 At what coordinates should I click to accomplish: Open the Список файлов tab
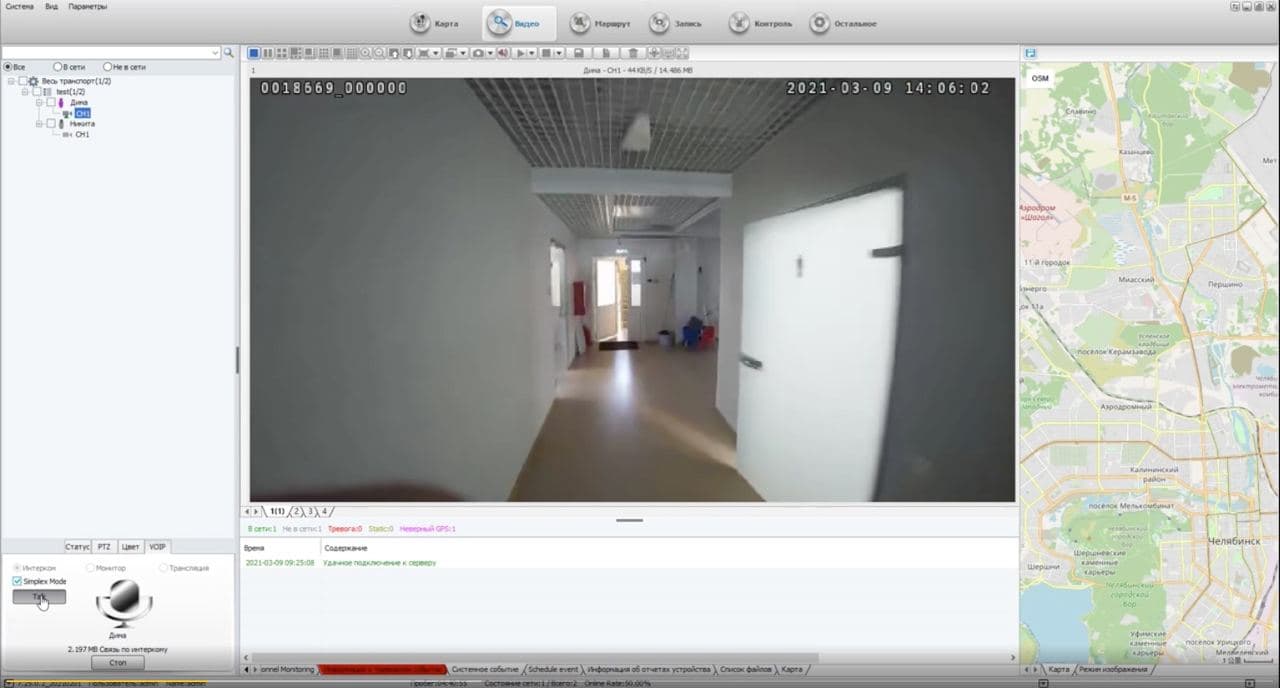pyautogui.click(x=746, y=669)
